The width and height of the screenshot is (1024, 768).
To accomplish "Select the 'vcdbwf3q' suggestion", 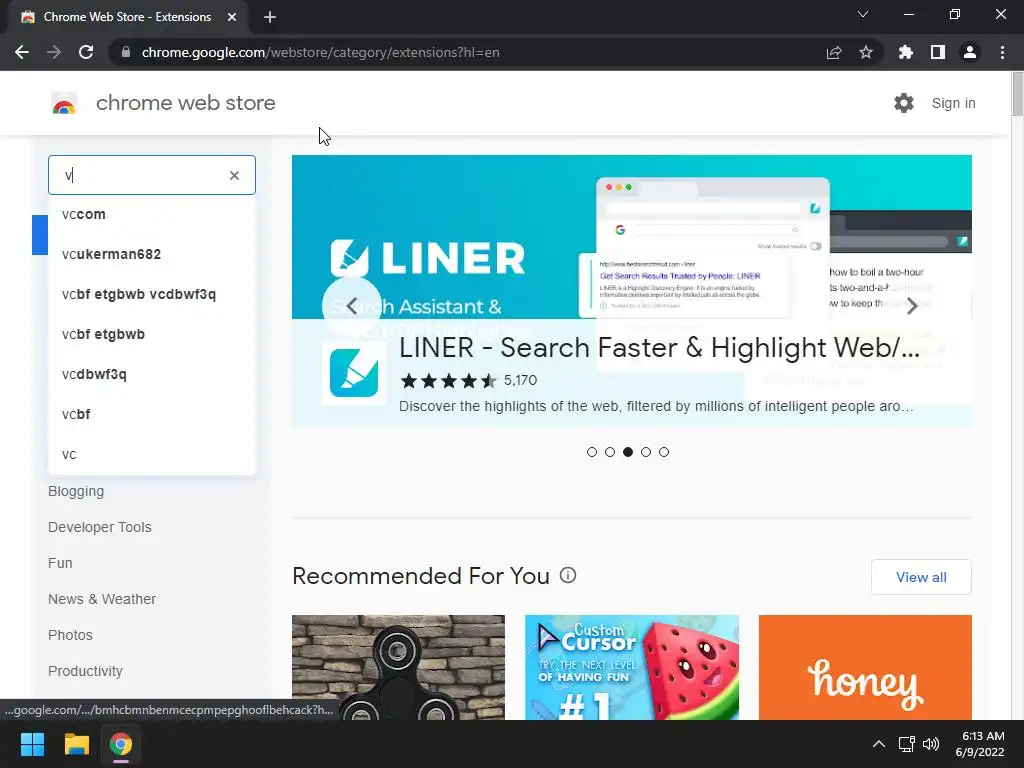I will (x=152, y=374).
